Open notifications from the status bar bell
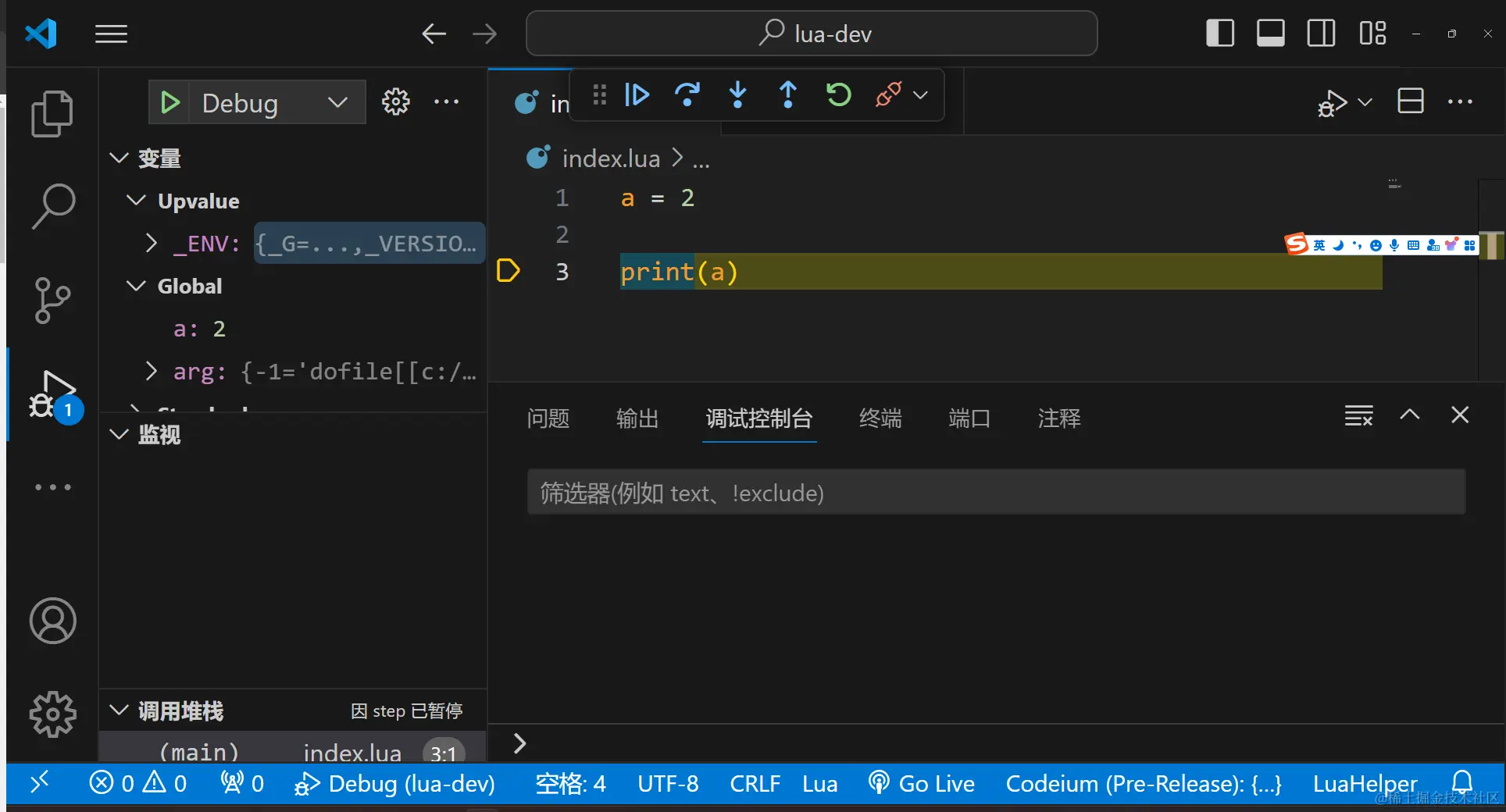Image resolution: width=1506 pixels, height=812 pixels. 1462,784
